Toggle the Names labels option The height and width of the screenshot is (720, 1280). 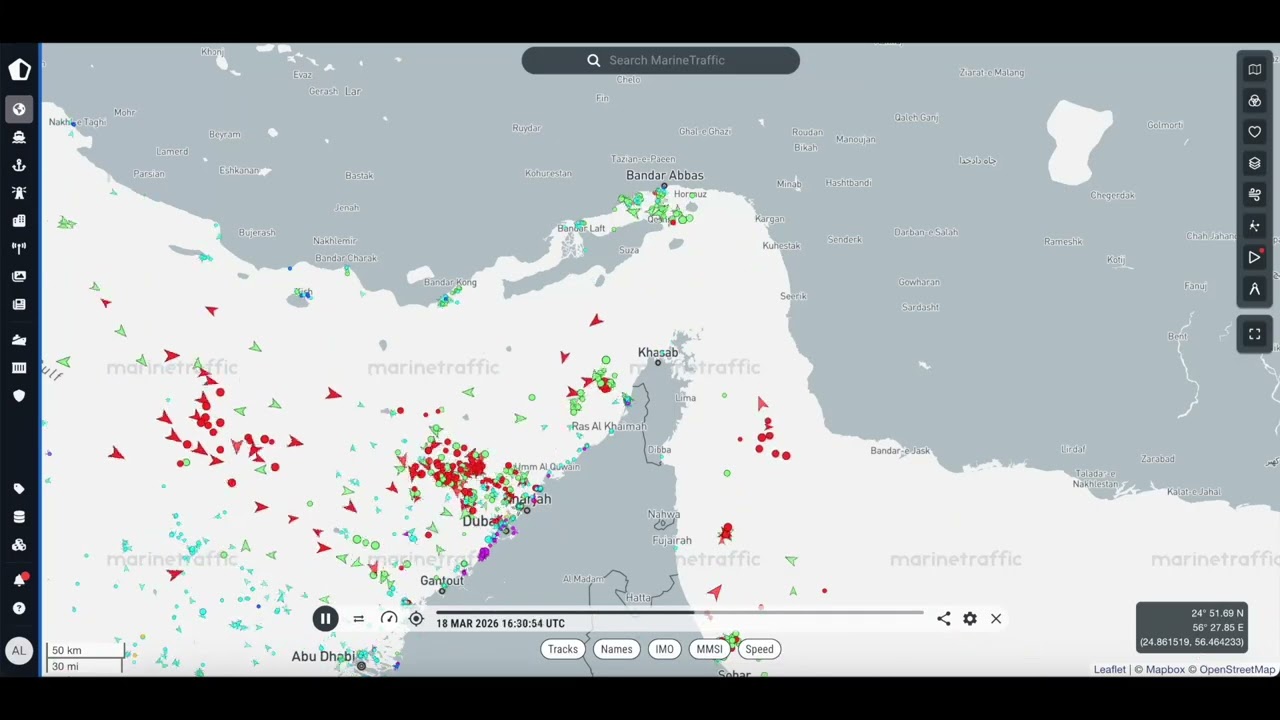(616, 649)
